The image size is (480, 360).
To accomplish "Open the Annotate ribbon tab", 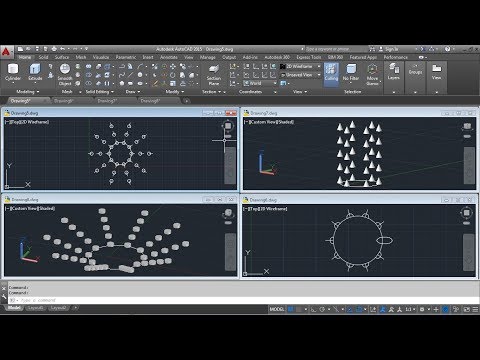I will [x=169, y=57].
